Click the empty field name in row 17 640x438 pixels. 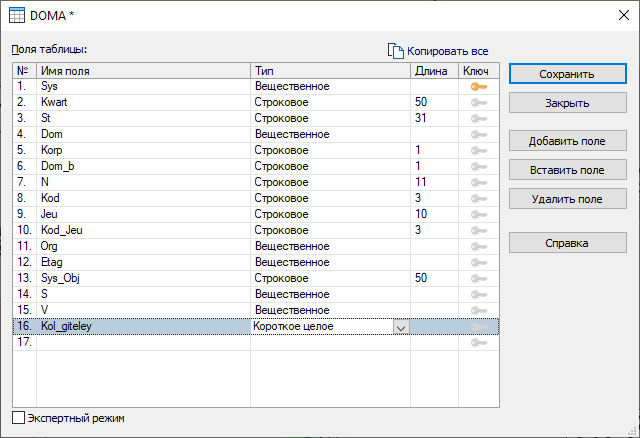point(143,343)
